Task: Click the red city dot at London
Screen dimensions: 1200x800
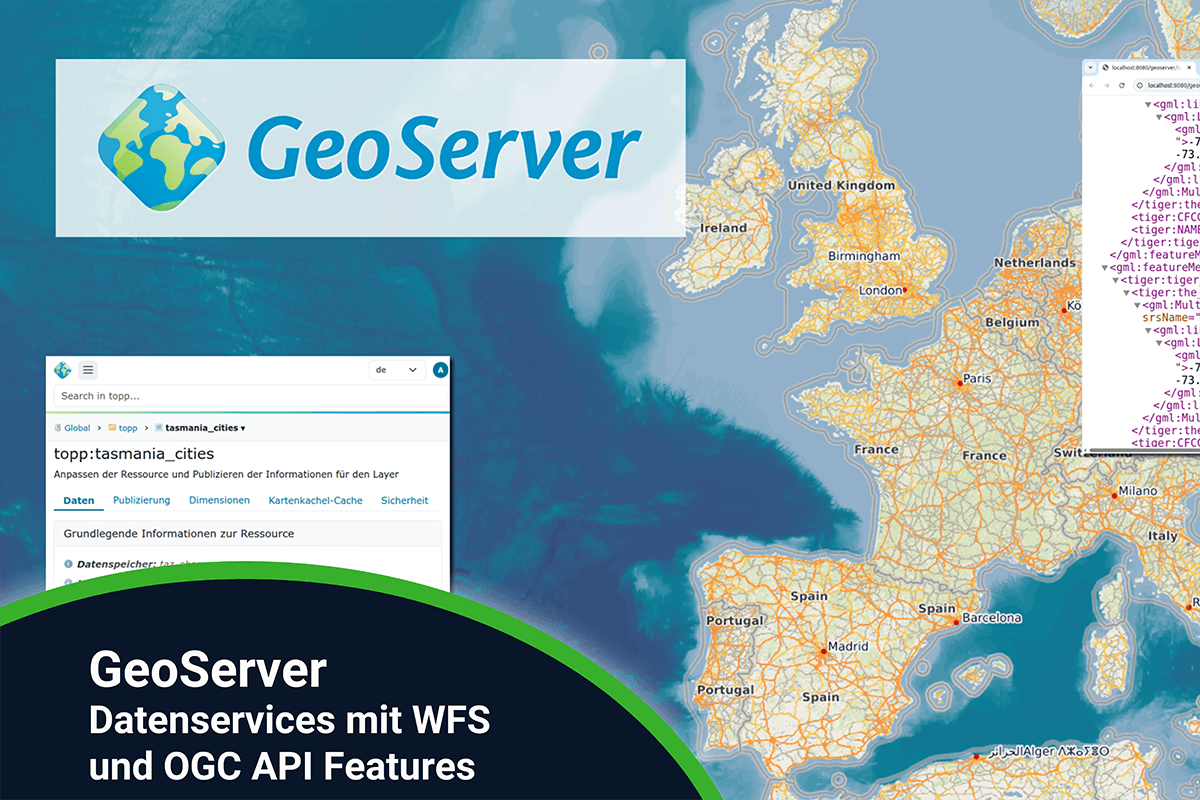Action: [904, 290]
